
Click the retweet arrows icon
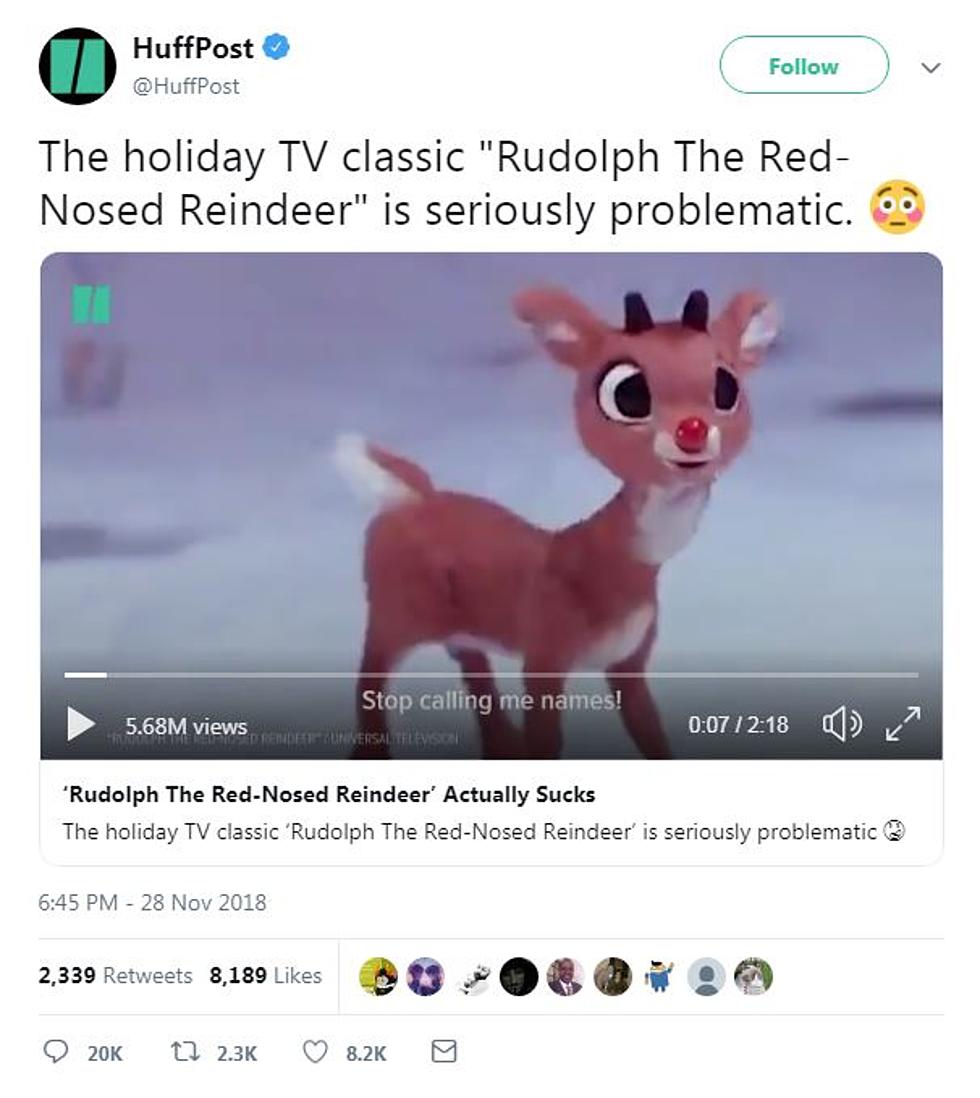(186, 1051)
